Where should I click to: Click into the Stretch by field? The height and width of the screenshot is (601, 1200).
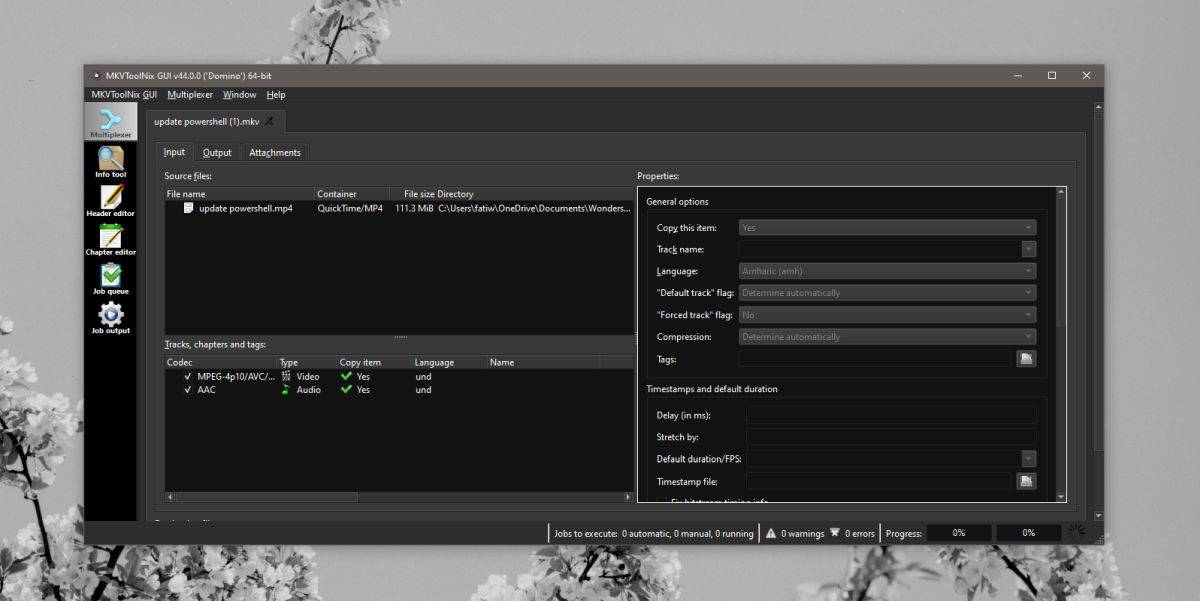pos(891,437)
